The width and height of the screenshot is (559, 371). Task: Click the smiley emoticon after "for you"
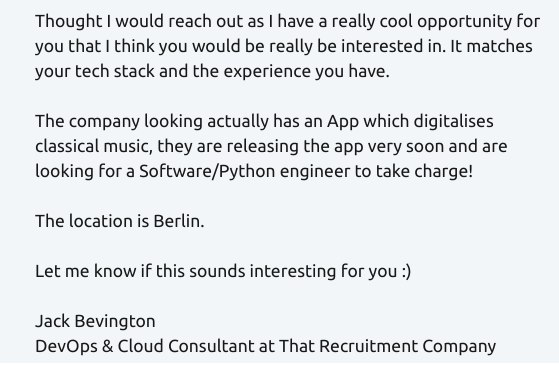click(x=406, y=271)
